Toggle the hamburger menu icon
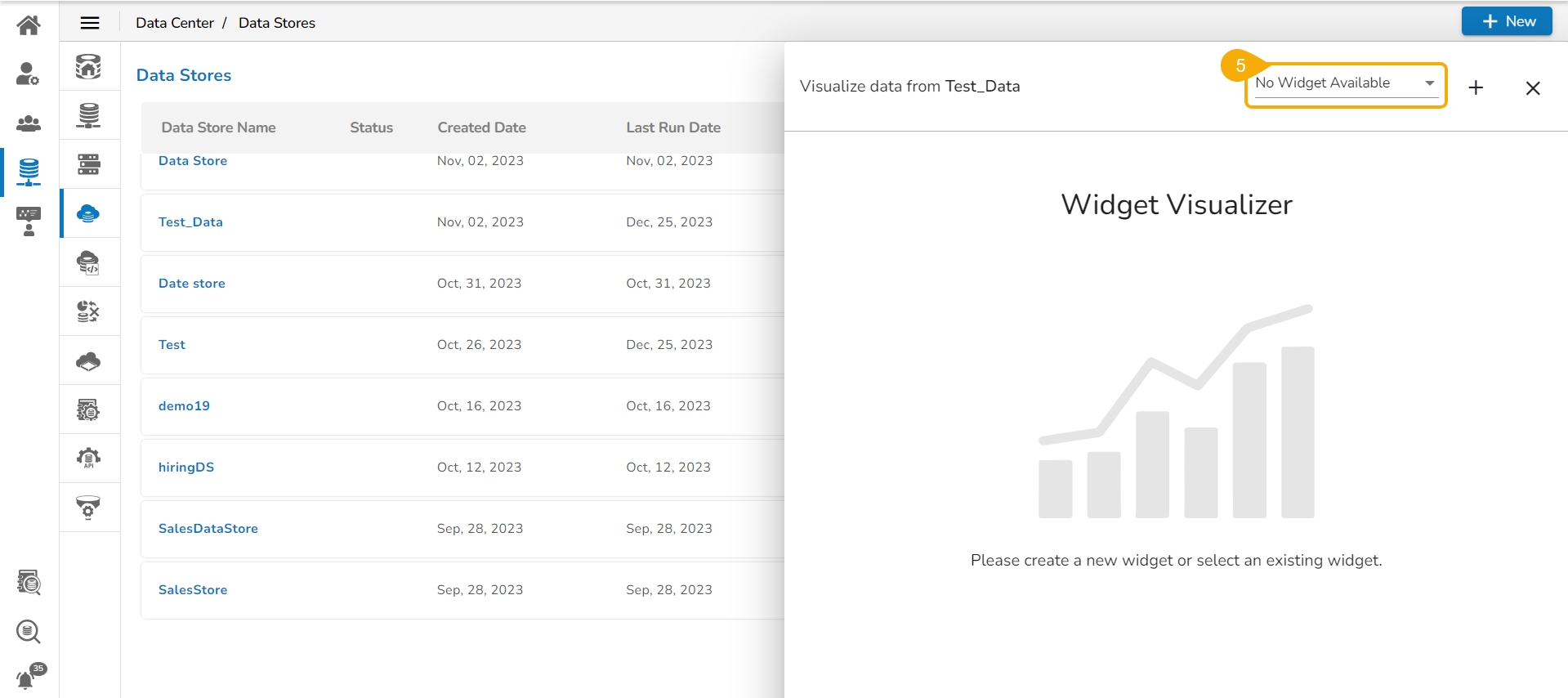The height and width of the screenshot is (698, 1568). click(x=90, y=23)
